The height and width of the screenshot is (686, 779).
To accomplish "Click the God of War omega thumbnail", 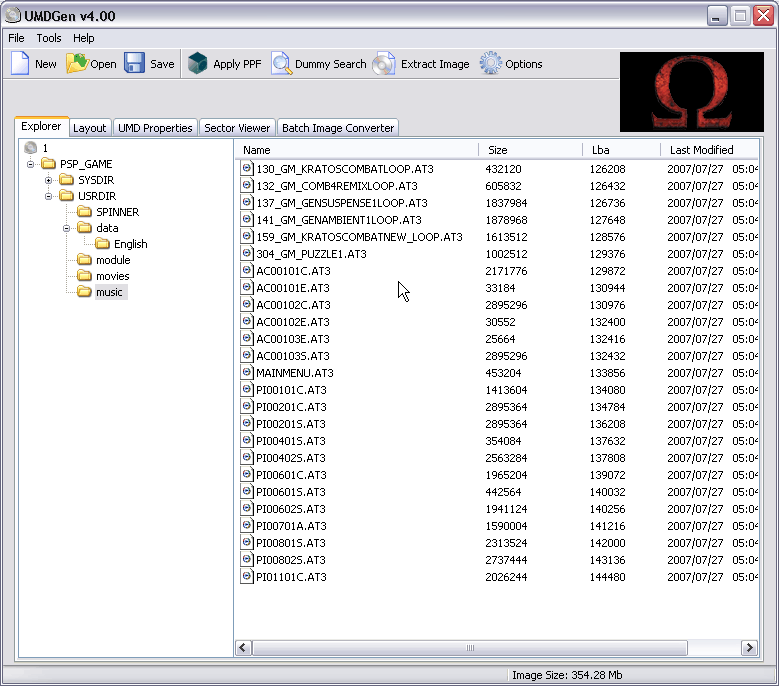I will (x=692, y=92).
